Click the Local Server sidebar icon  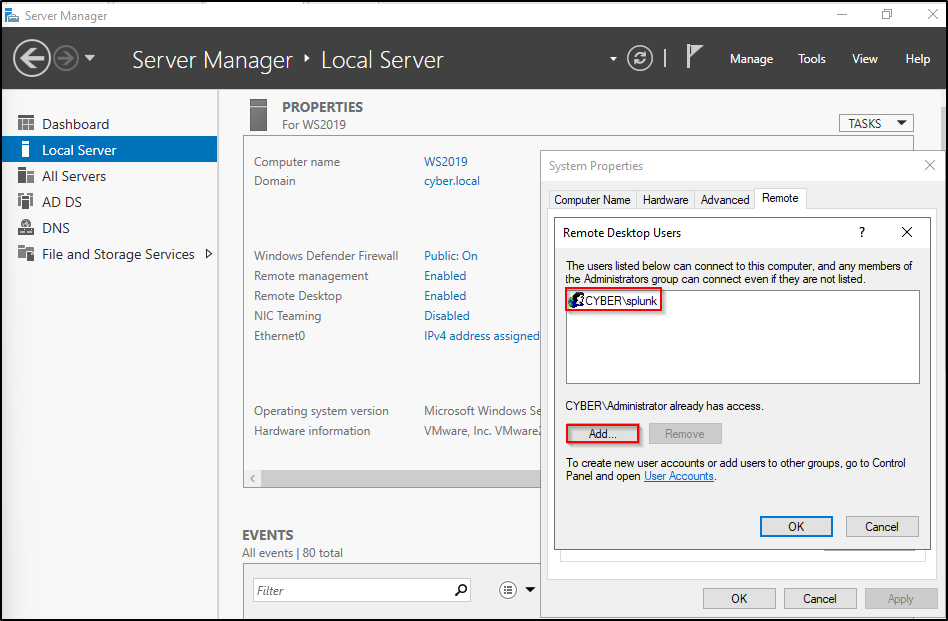click(x=25, y=149)
